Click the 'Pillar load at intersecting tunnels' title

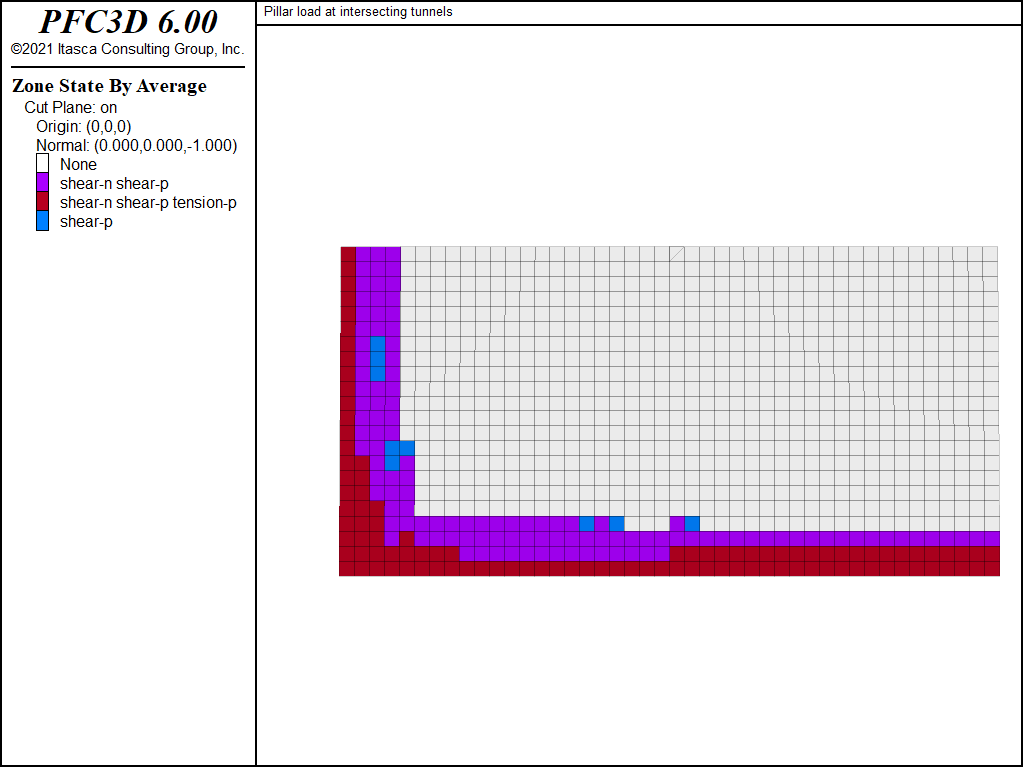[358, 12]
